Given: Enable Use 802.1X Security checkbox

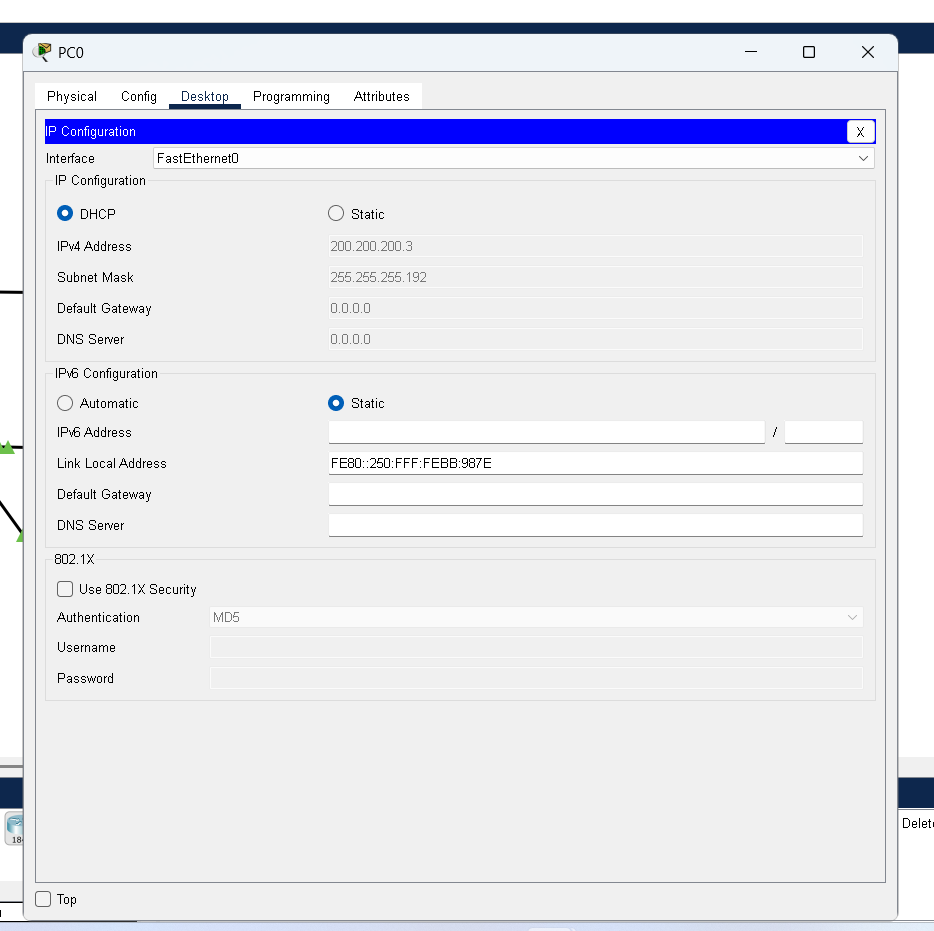Looking at the screenshot, I should pyautogui.click(x=66, y=589).
